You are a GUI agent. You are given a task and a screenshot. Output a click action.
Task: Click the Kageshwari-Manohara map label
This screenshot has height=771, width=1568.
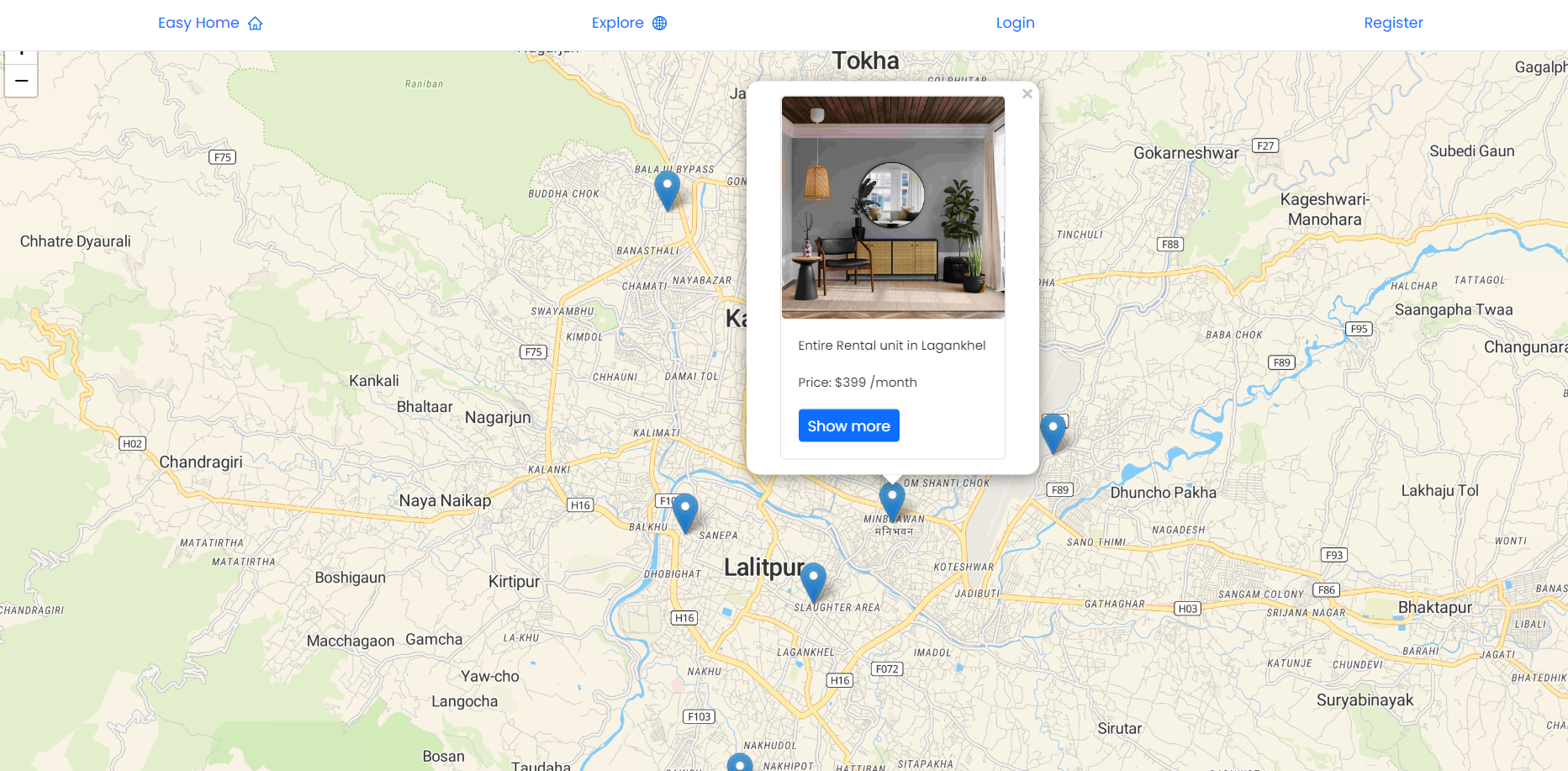(x=1325, y=209)
